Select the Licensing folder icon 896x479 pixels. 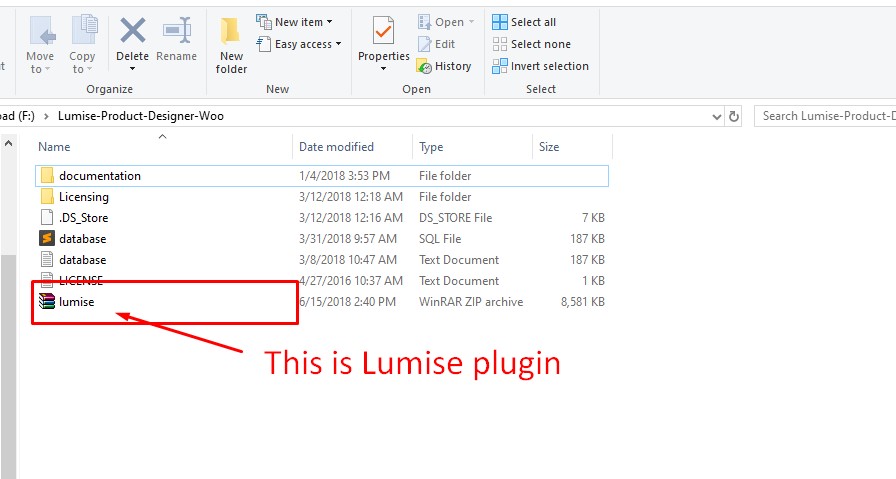point(47,197)
